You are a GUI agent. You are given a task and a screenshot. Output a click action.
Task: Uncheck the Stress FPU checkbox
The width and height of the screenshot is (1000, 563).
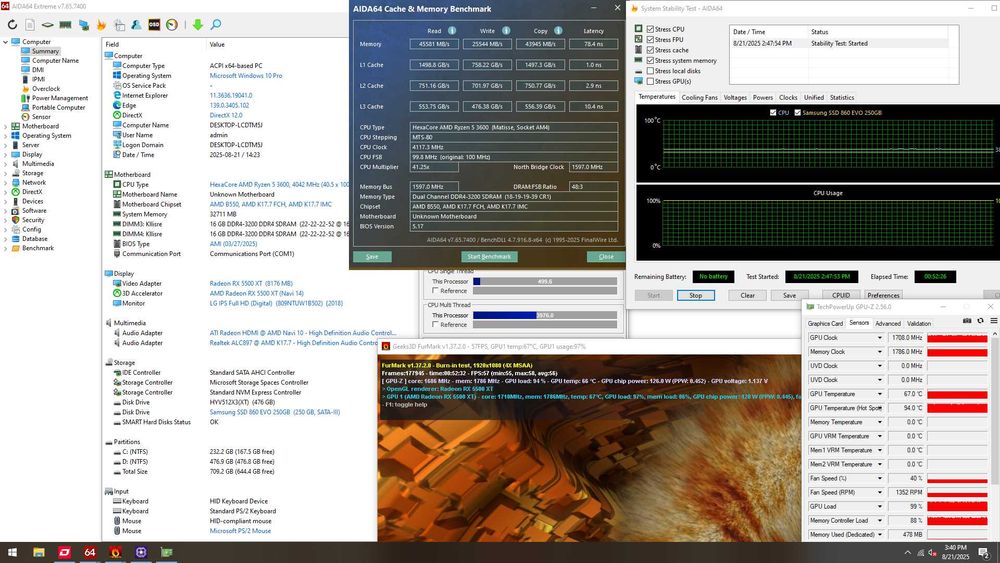[x=652, y=40]
